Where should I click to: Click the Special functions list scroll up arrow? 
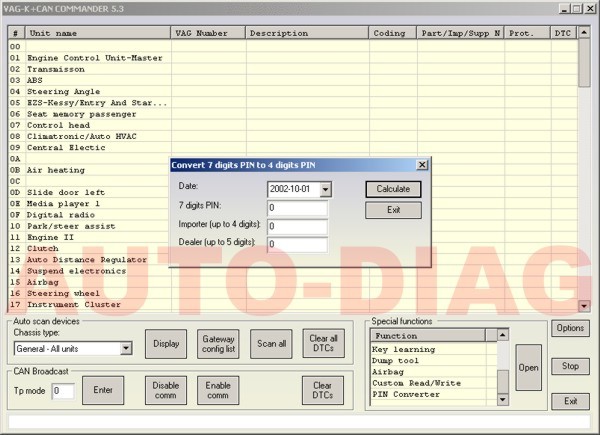(x=502, y=335)
